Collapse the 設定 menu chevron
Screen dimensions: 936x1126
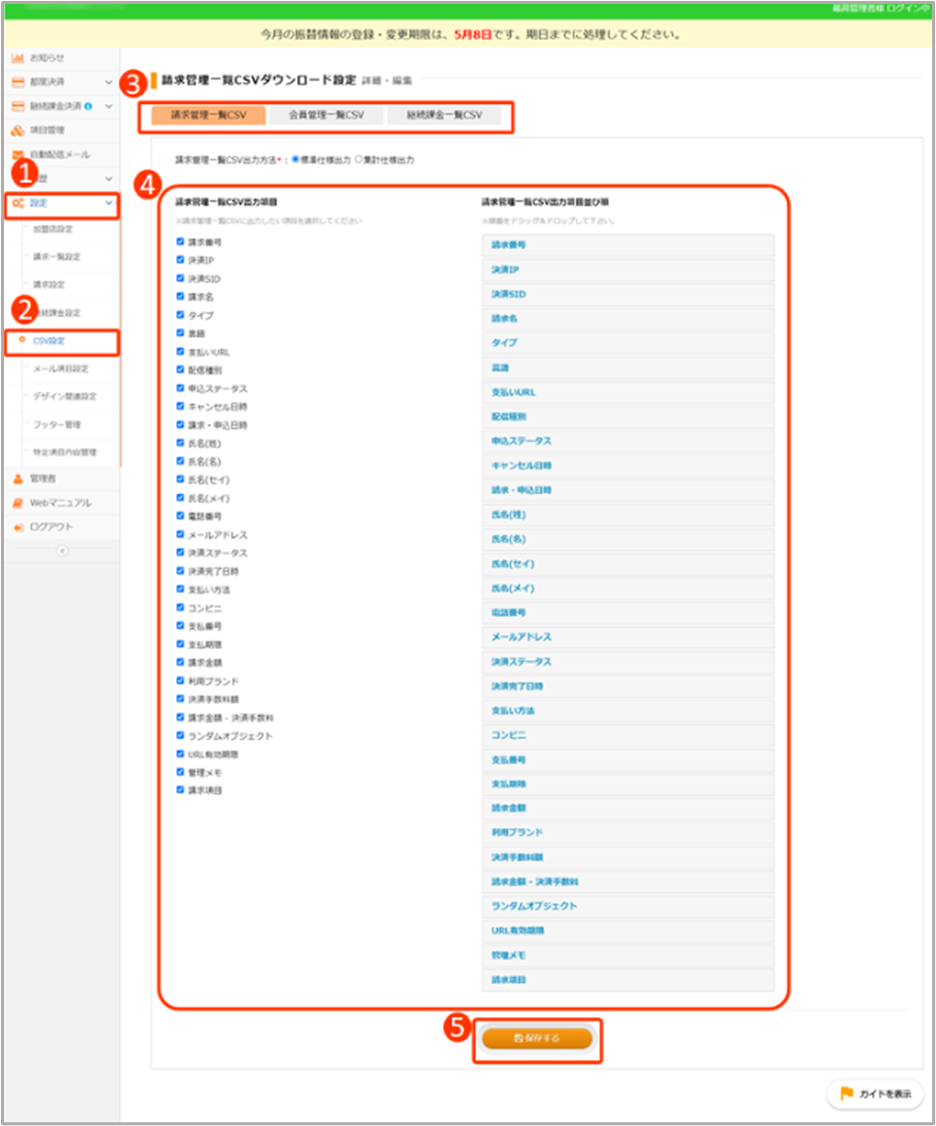click(x=108, y=203)
